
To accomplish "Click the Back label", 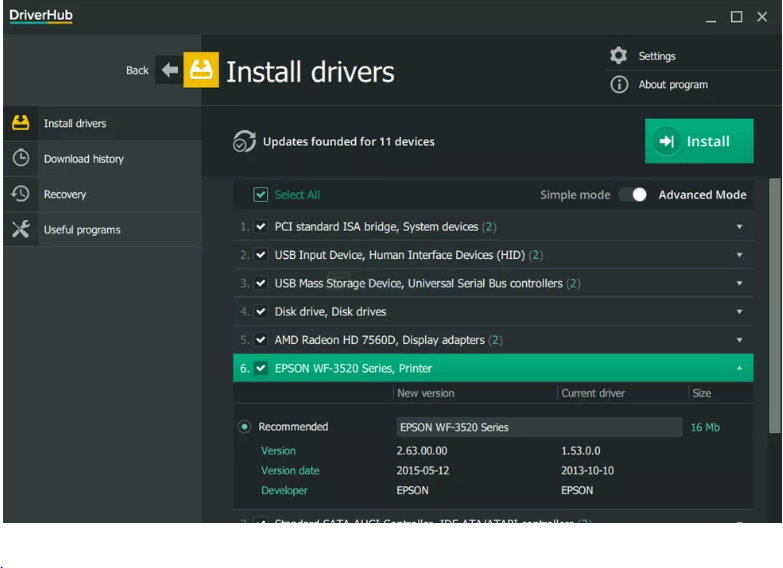I will point(137,70).
